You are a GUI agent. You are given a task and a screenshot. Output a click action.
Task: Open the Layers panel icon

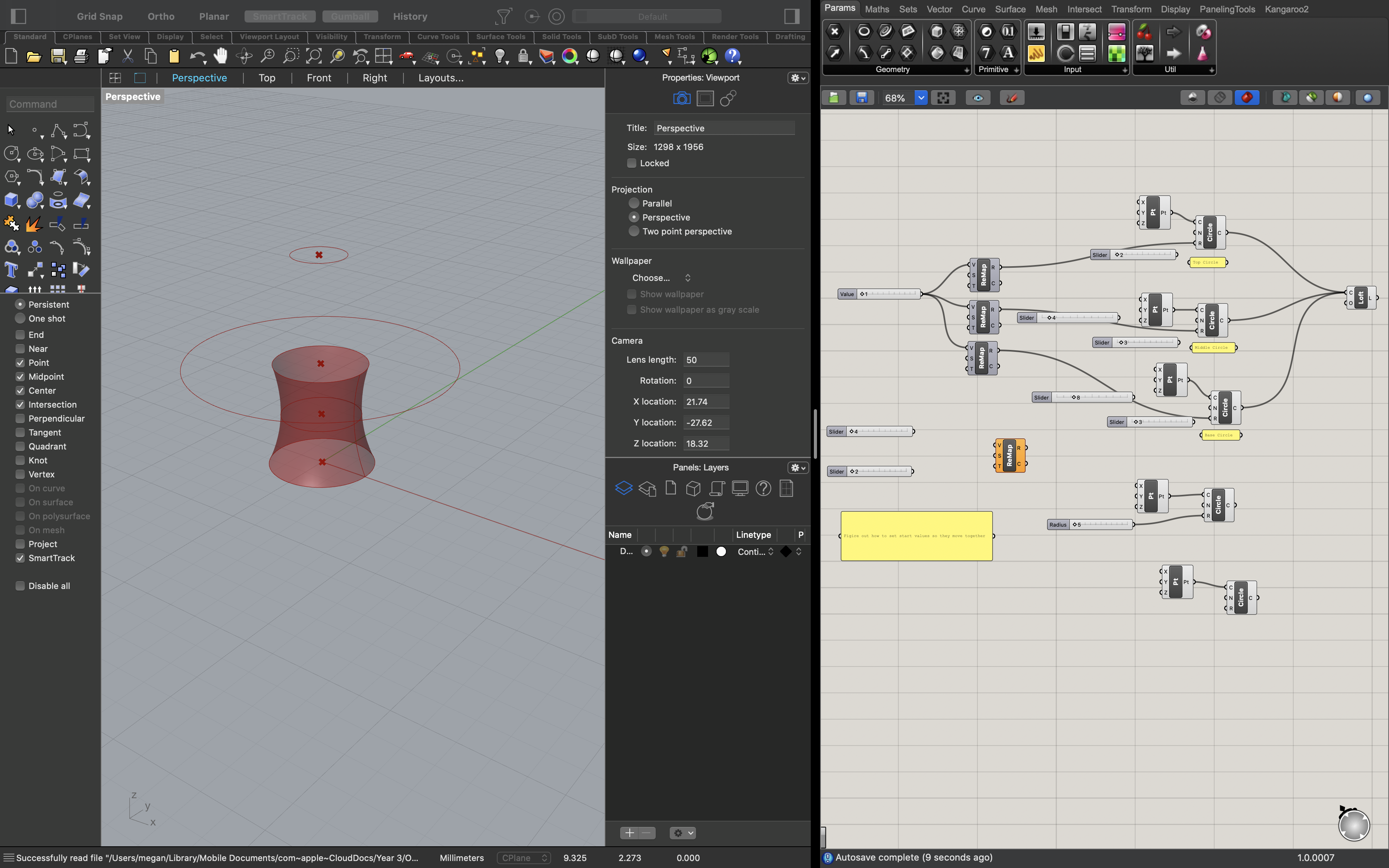click(623, 489)
